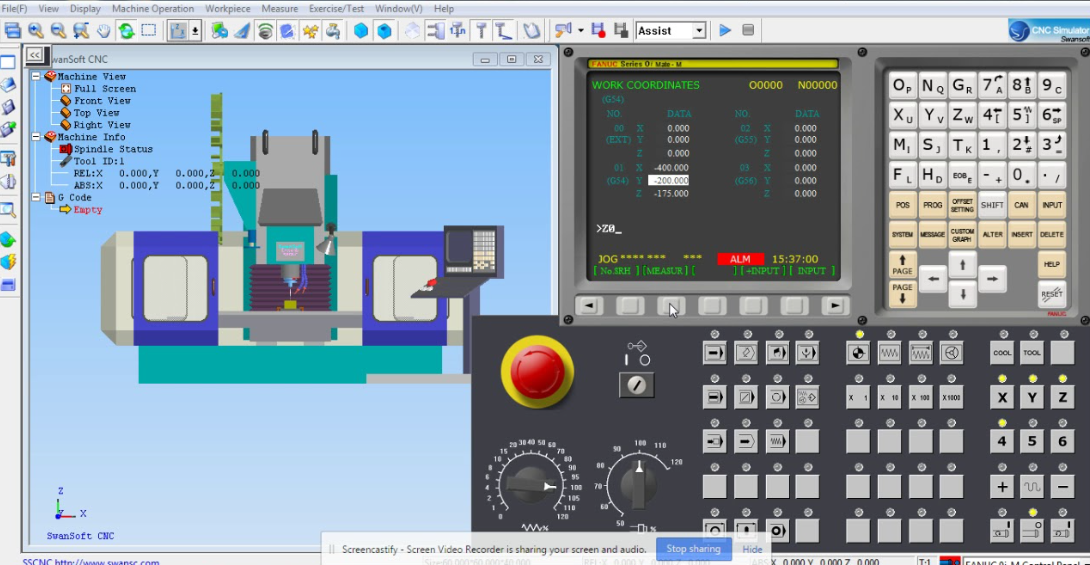Open the view mode toolbar dropdown arrow
The image size is (1090, 565).
[195, 31]
